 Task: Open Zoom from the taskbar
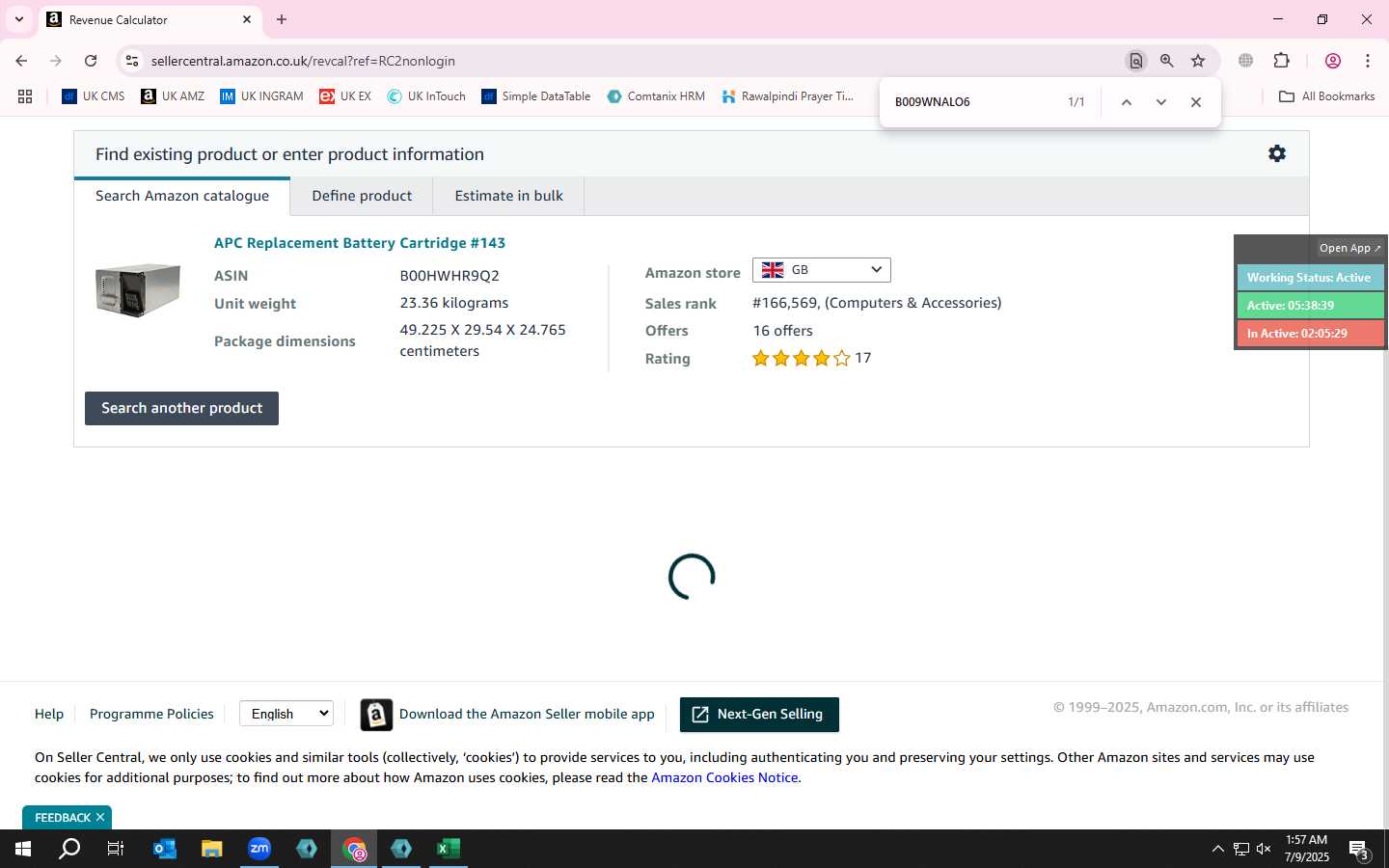[x=259, y=849]
